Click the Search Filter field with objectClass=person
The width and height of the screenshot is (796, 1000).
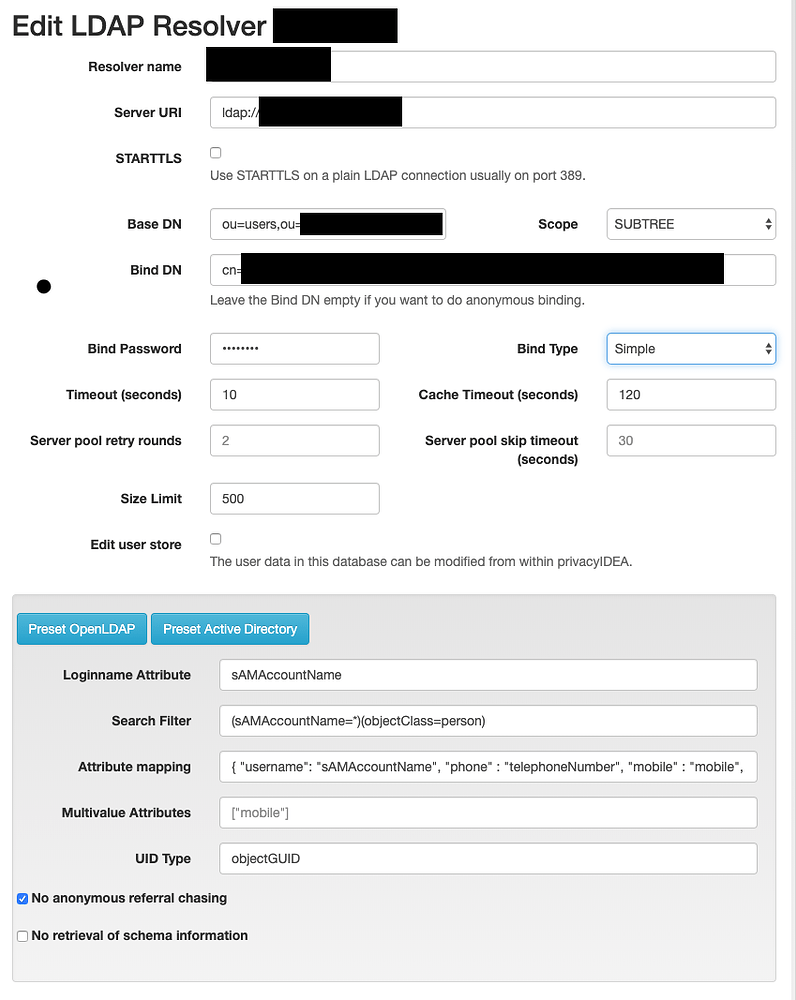488,720
